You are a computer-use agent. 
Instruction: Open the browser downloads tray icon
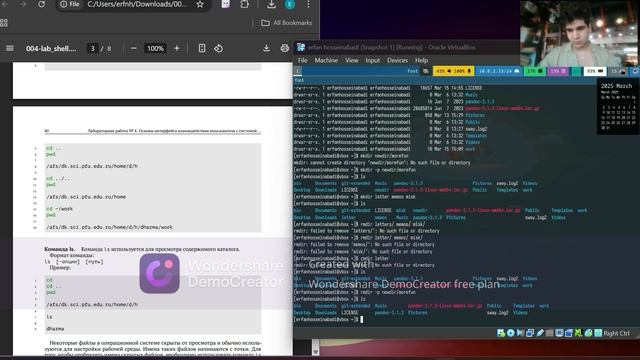tap(271, 4)
